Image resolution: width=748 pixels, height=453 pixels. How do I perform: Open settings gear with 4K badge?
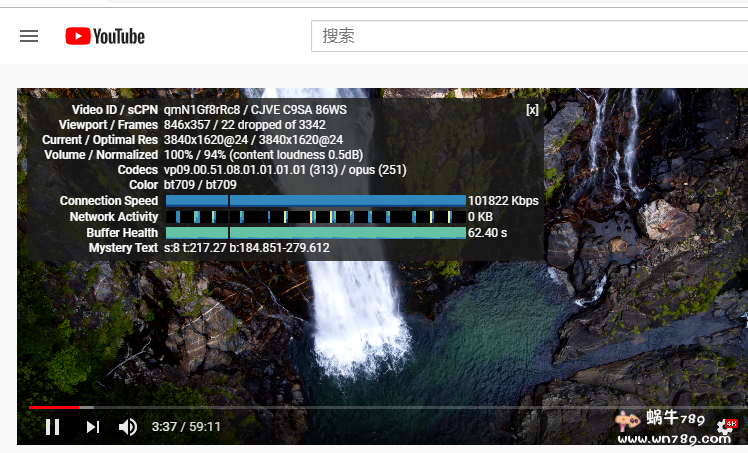point(725,428)
